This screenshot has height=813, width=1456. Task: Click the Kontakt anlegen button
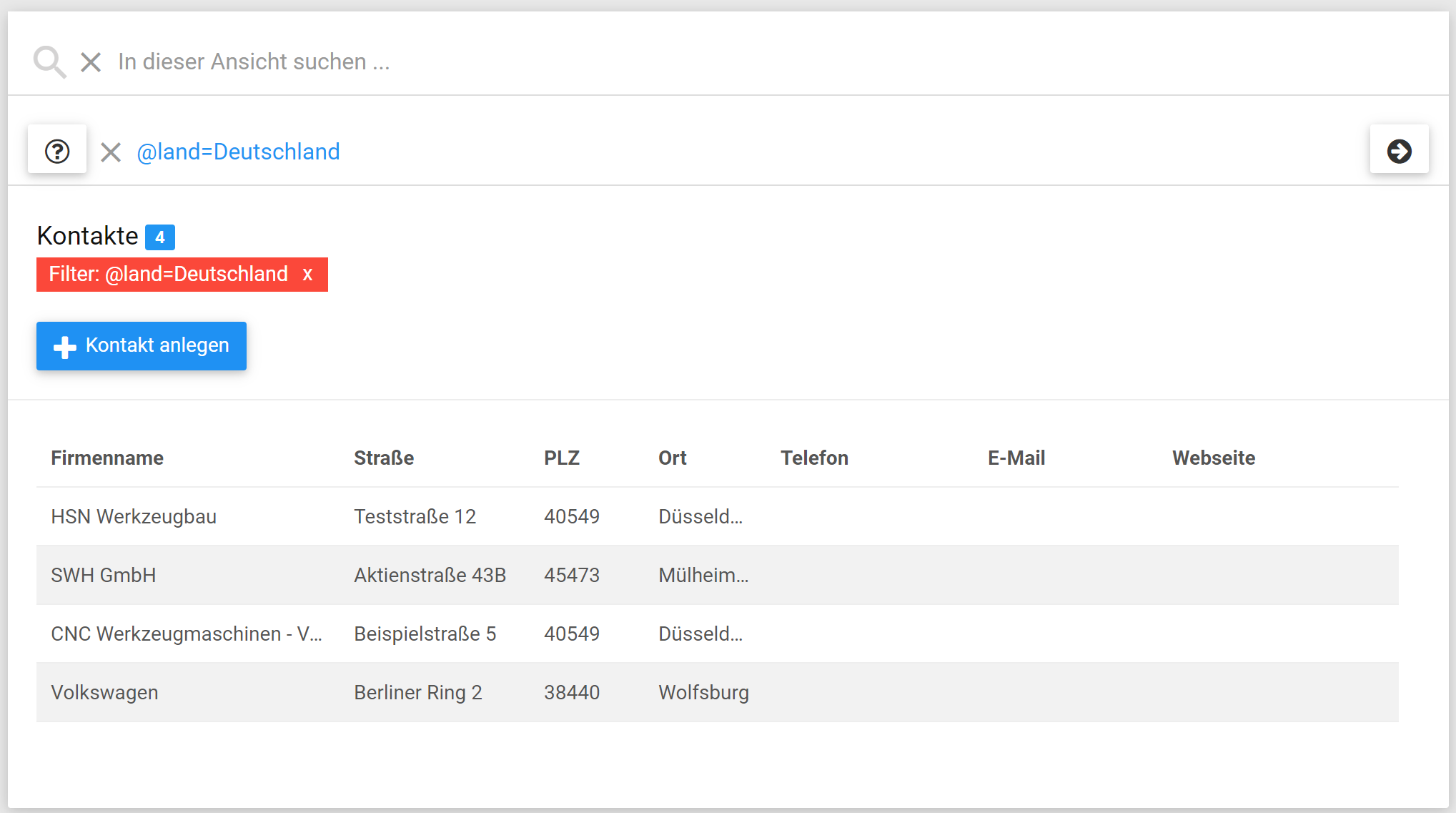(x=142, y=346)
